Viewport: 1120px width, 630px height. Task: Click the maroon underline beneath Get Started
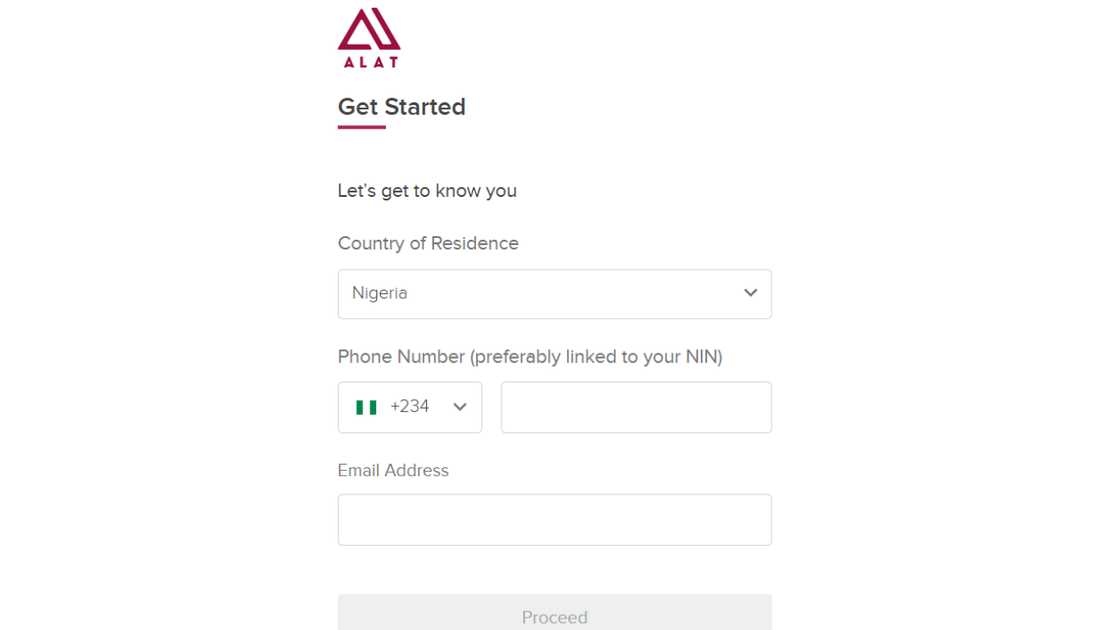pos(361,128)
